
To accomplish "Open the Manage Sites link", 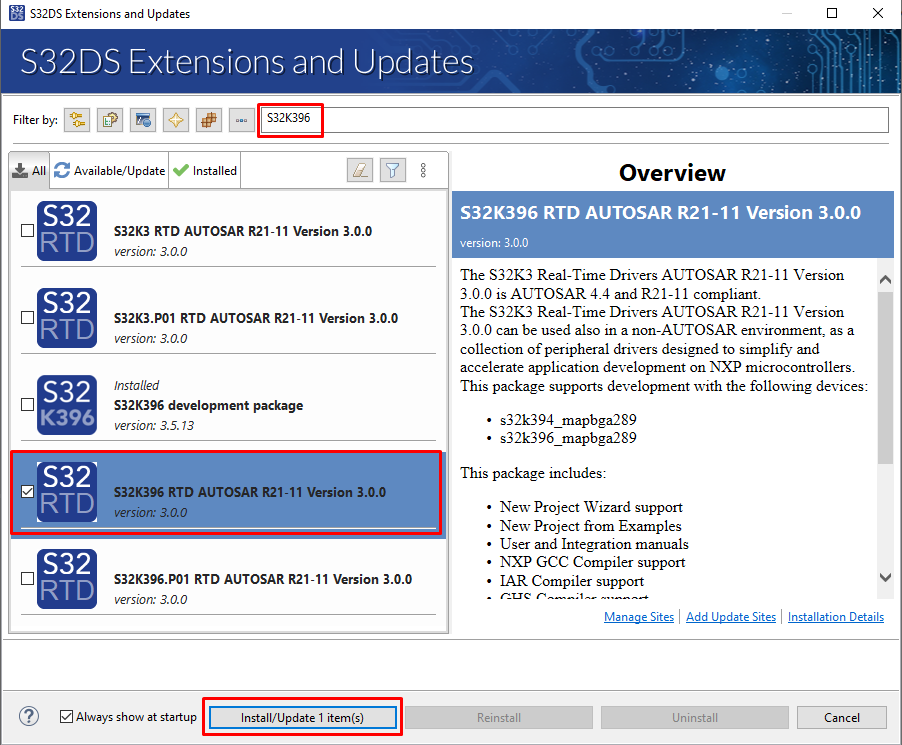I will tap(639, 617).
